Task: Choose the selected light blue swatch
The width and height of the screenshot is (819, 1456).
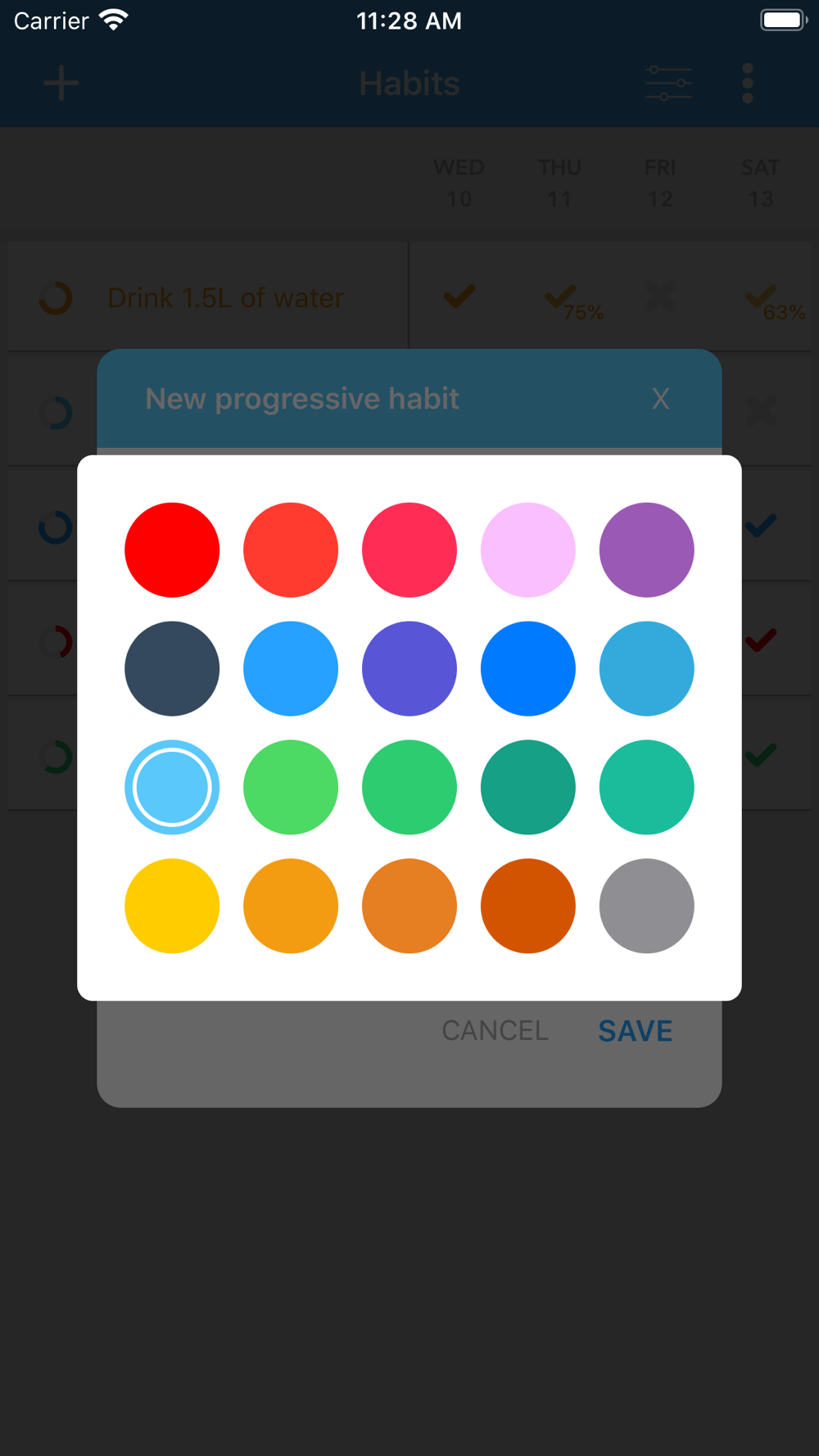Action: pyautogui.click(x=172, y=787)
